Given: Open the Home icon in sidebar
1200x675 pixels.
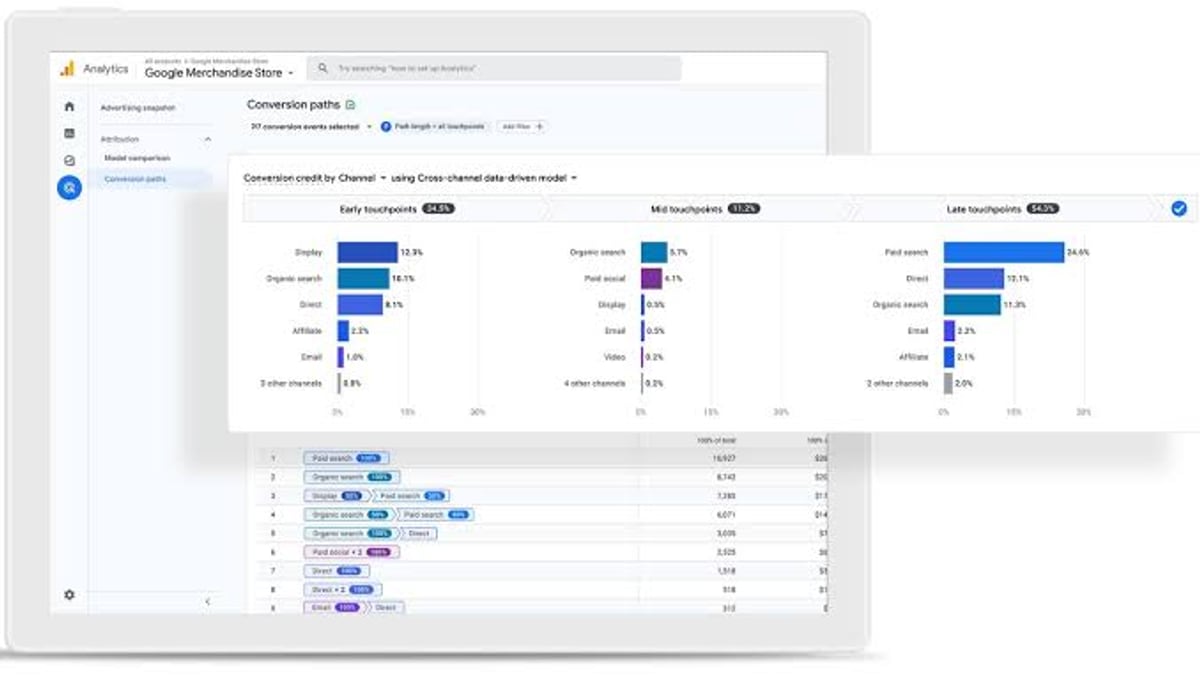Looking at the screenshot, I should pos(69,106).
